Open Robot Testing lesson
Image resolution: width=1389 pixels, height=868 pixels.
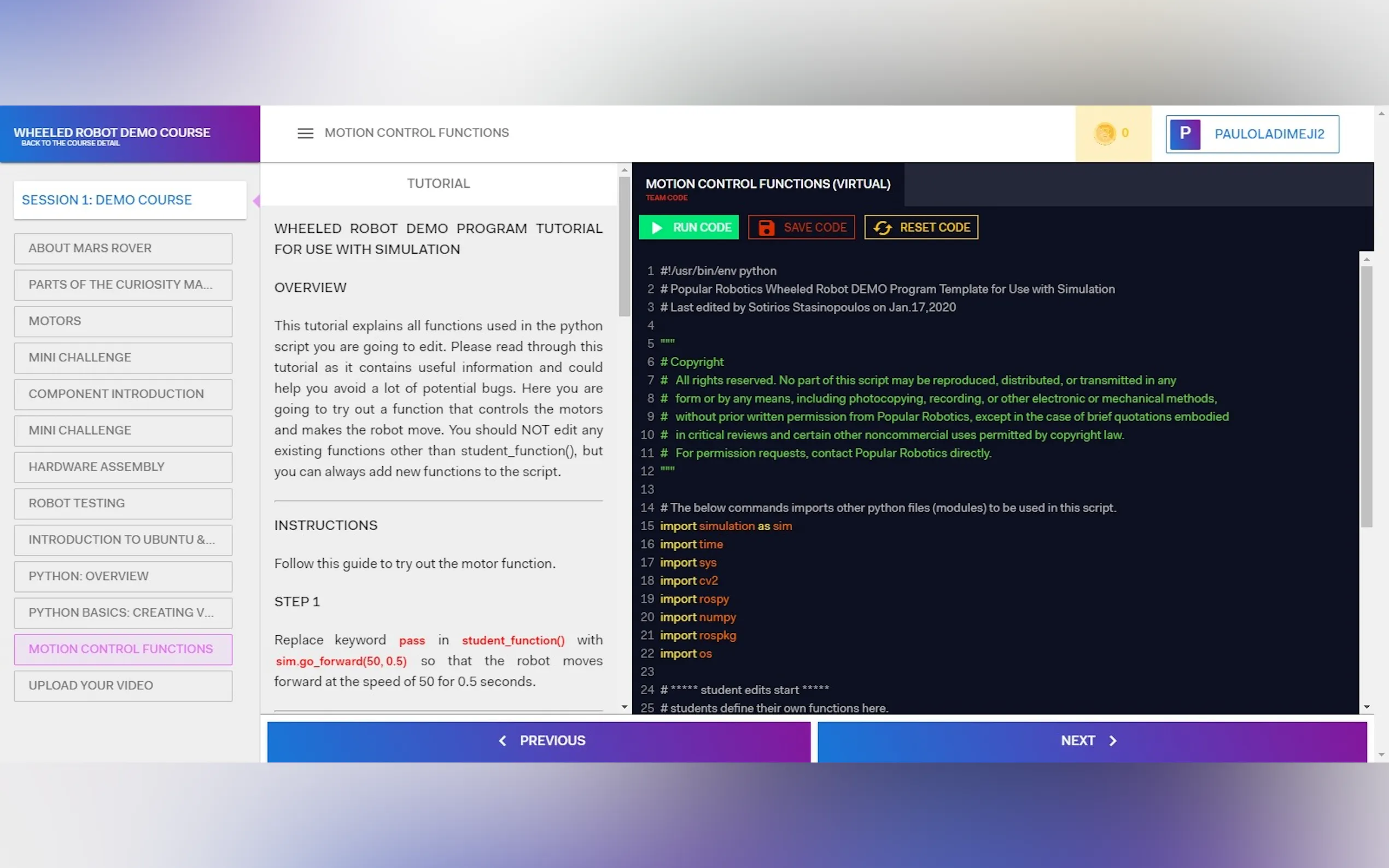coord(123,503)
